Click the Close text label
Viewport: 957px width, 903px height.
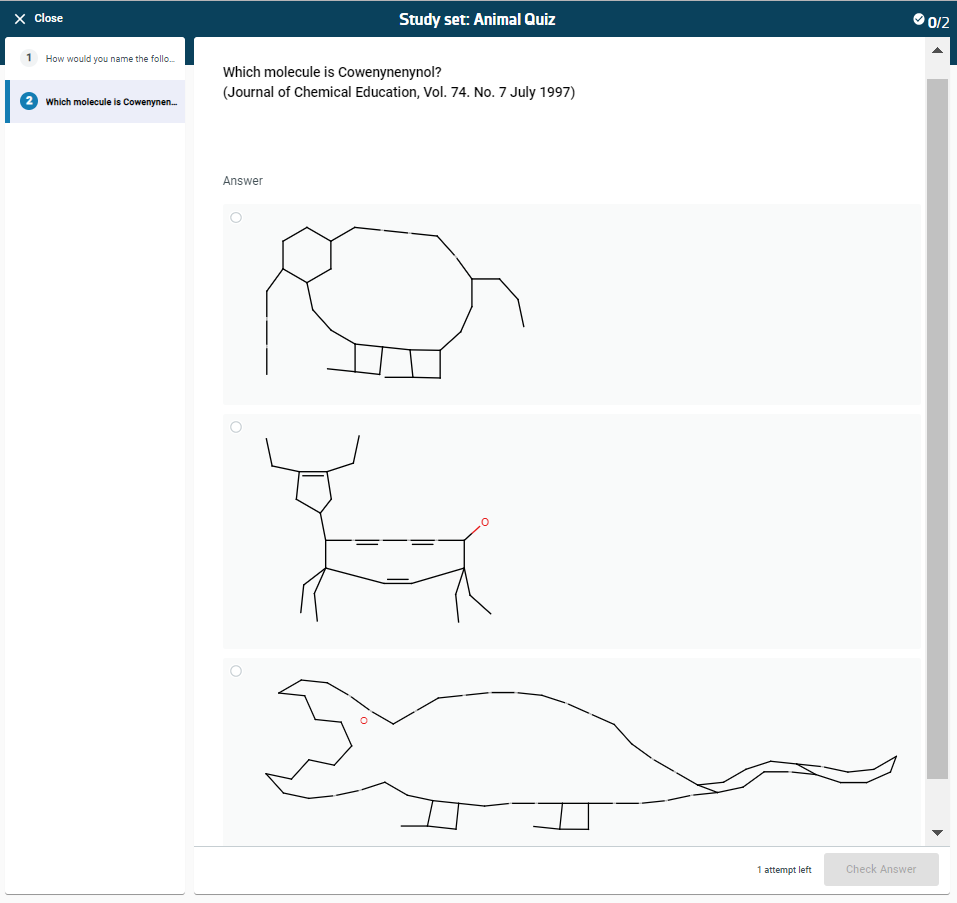coord(48,19)
